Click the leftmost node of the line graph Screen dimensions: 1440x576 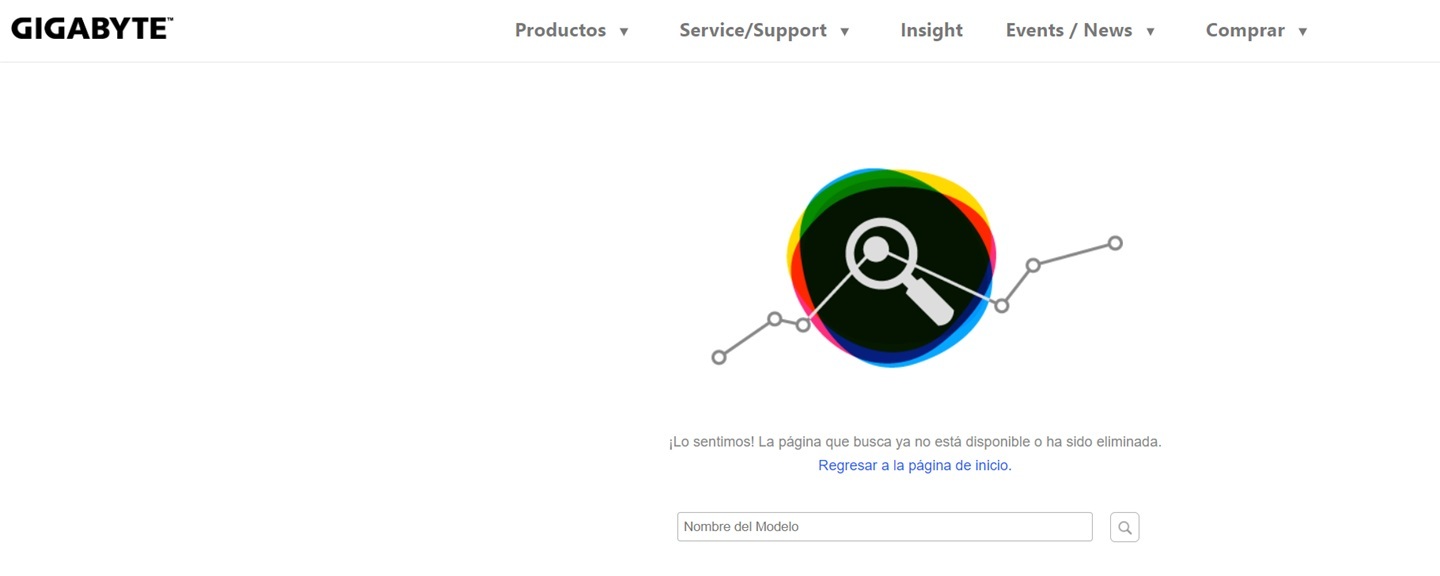tap(719, 357)
